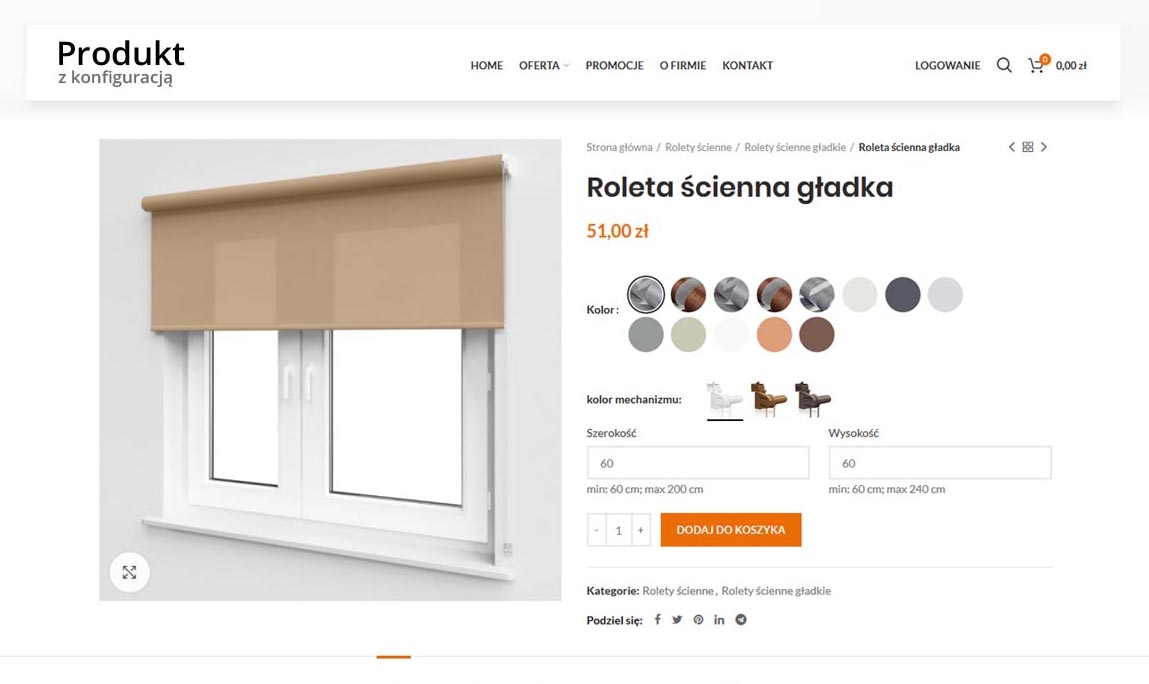Open the search magnifier icon
This screenshot has height=684, width=1149.
coord(1004,65)
